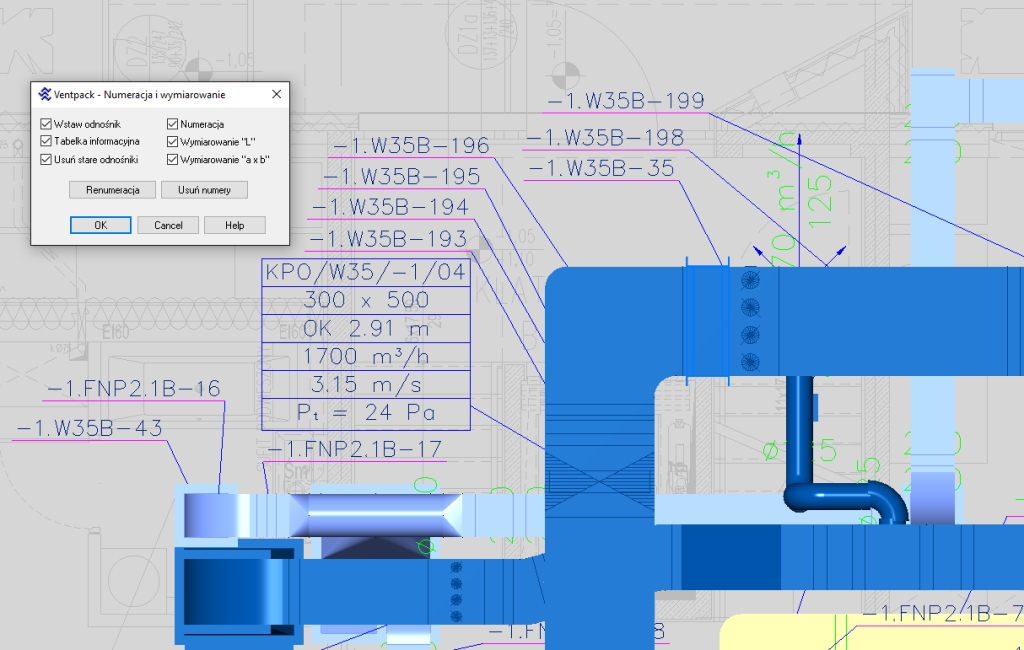
Task: Click the Ventpack logo icon in the title bar
Action: click(x=44, y=94)
